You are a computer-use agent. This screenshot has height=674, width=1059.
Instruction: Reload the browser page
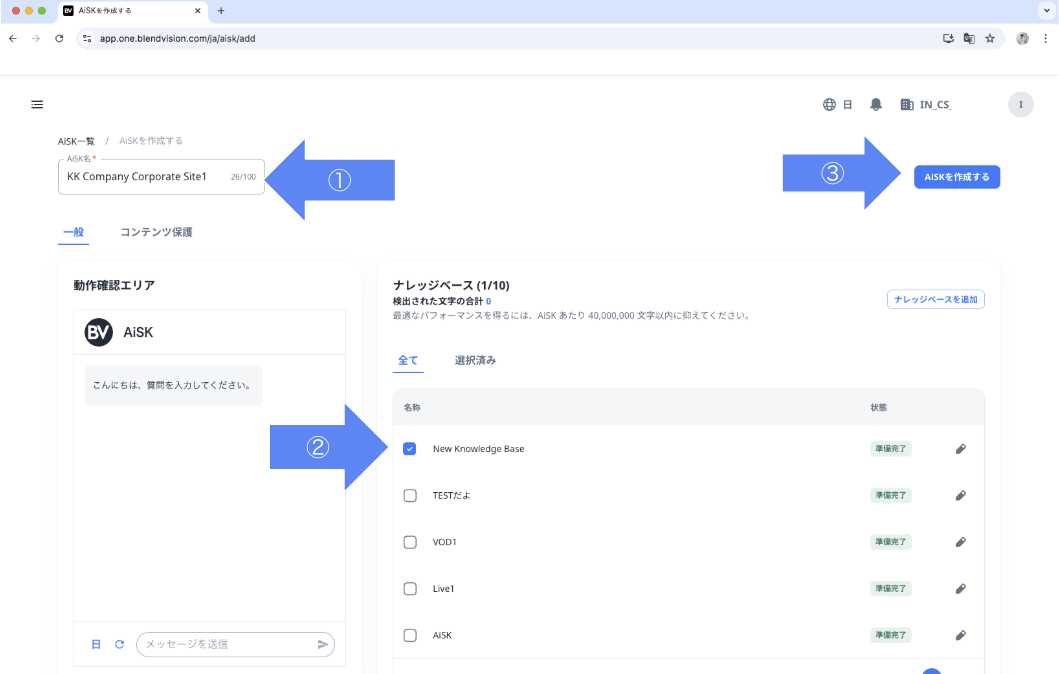[x=59, y=38]
